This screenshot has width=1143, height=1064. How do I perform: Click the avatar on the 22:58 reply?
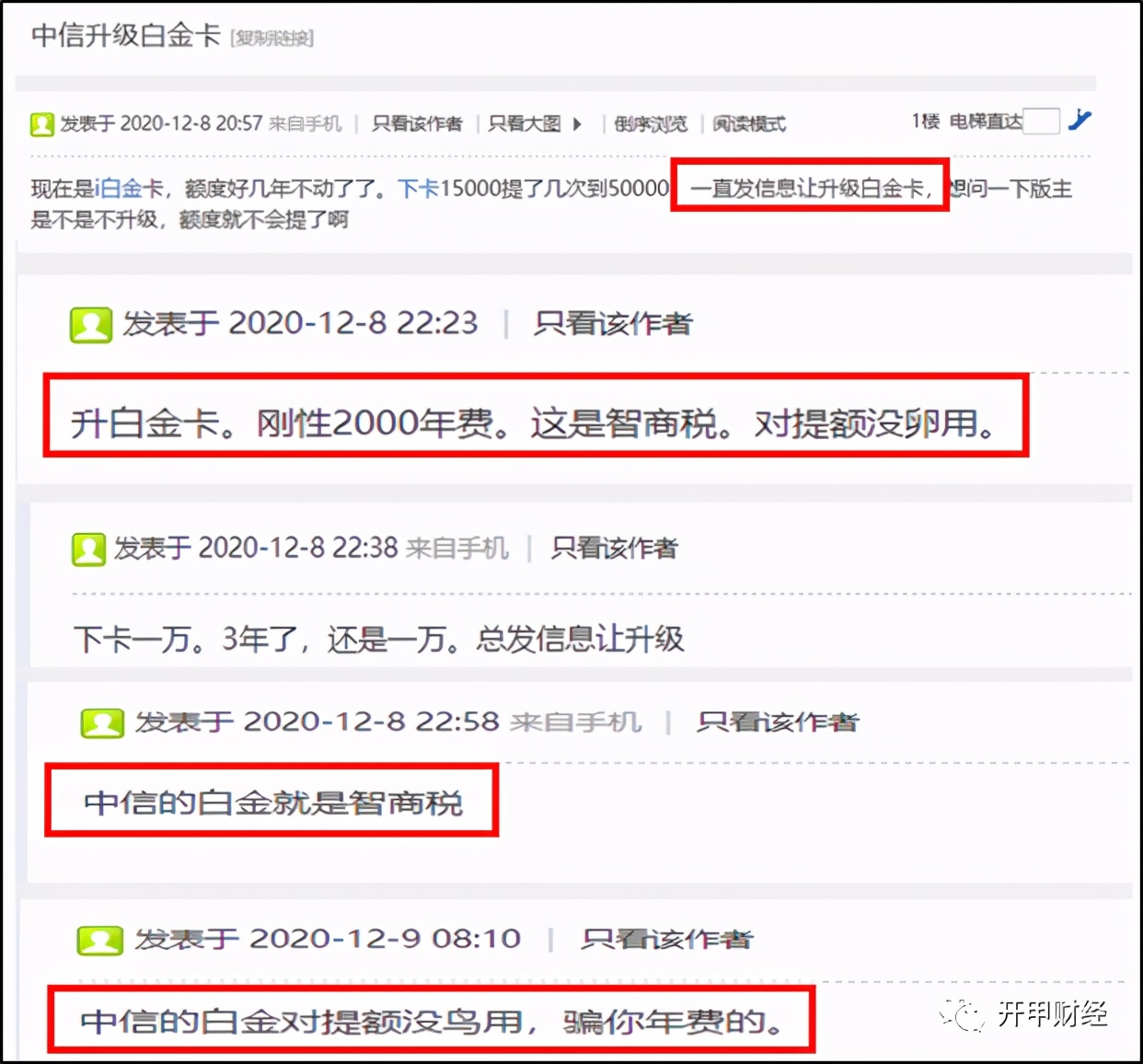(102, 723)
